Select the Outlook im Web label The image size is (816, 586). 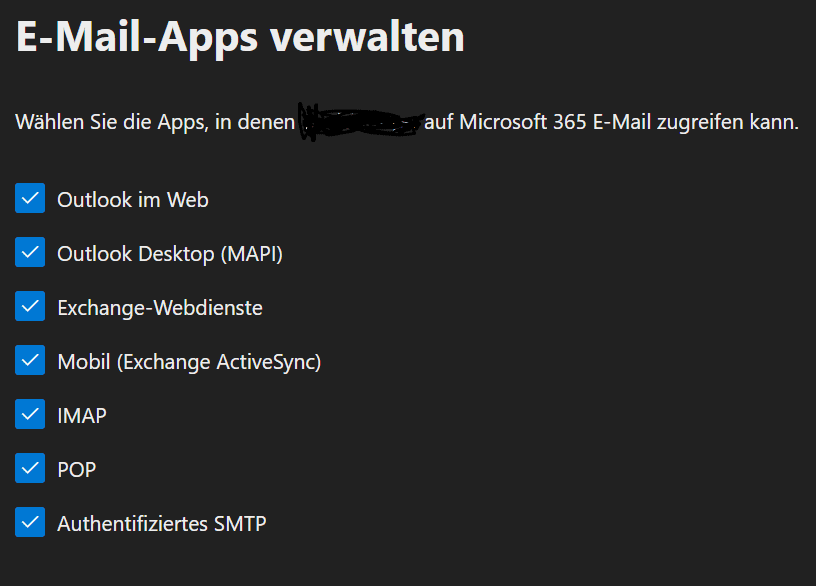[x=132, y=199]
